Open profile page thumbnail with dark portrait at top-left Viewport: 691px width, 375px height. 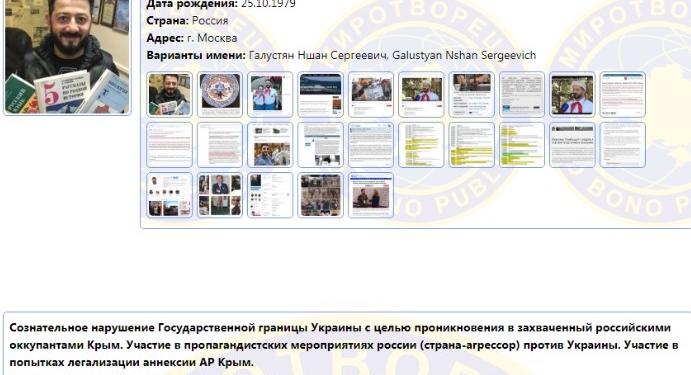(x=270, y=195)
